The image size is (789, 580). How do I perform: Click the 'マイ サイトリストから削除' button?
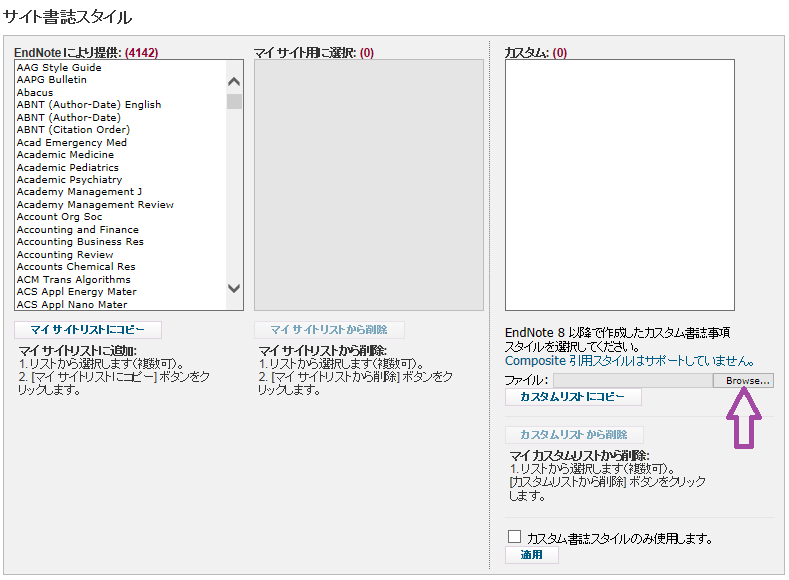click(x=329, y=330)
